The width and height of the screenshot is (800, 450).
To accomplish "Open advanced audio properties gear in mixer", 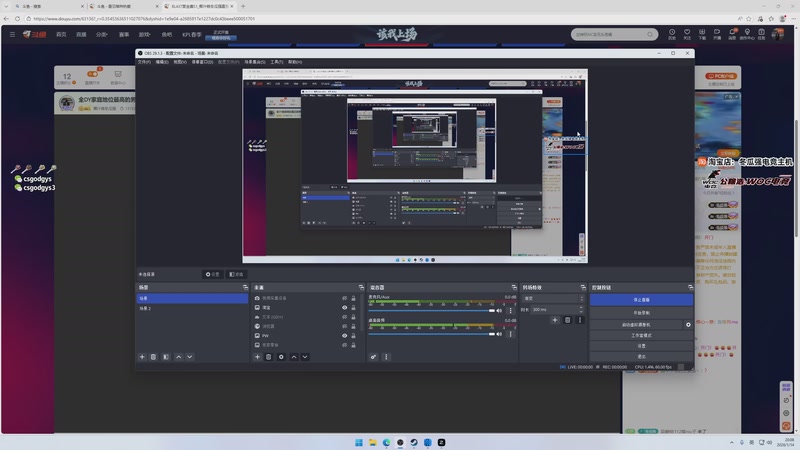I will (x=373, y=357).
